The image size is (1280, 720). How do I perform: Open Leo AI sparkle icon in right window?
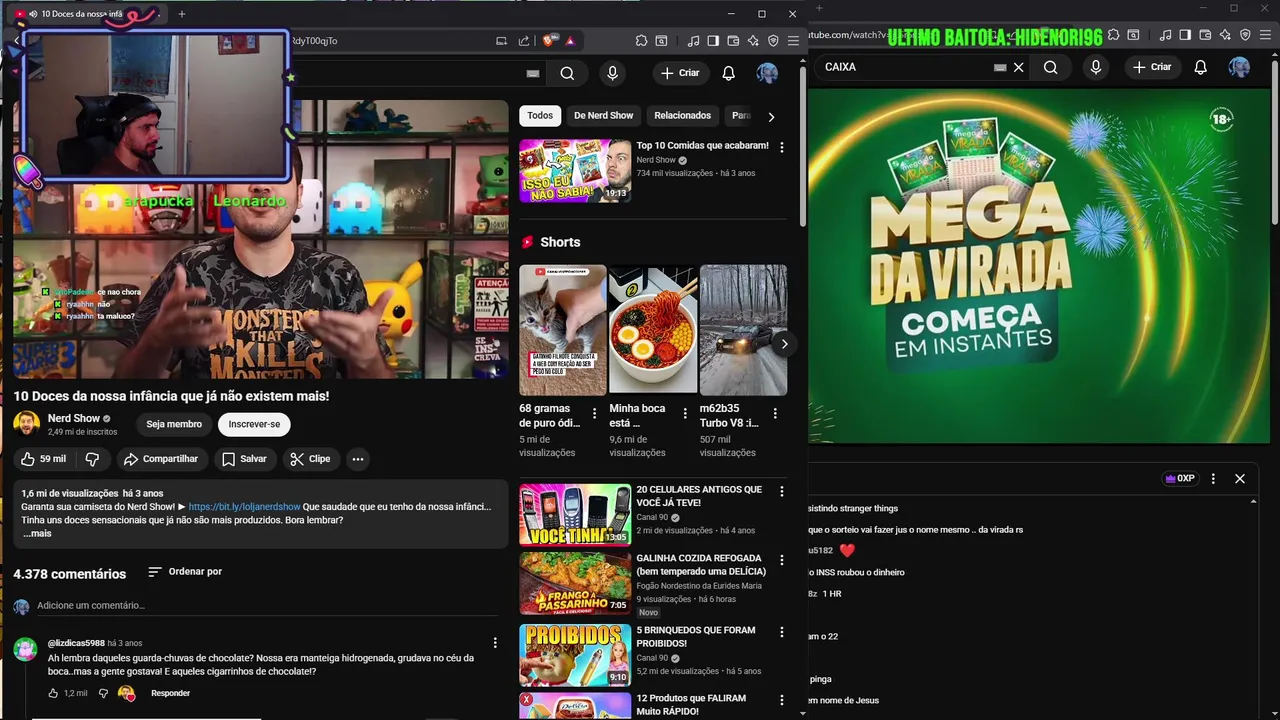coord(1225,35)
